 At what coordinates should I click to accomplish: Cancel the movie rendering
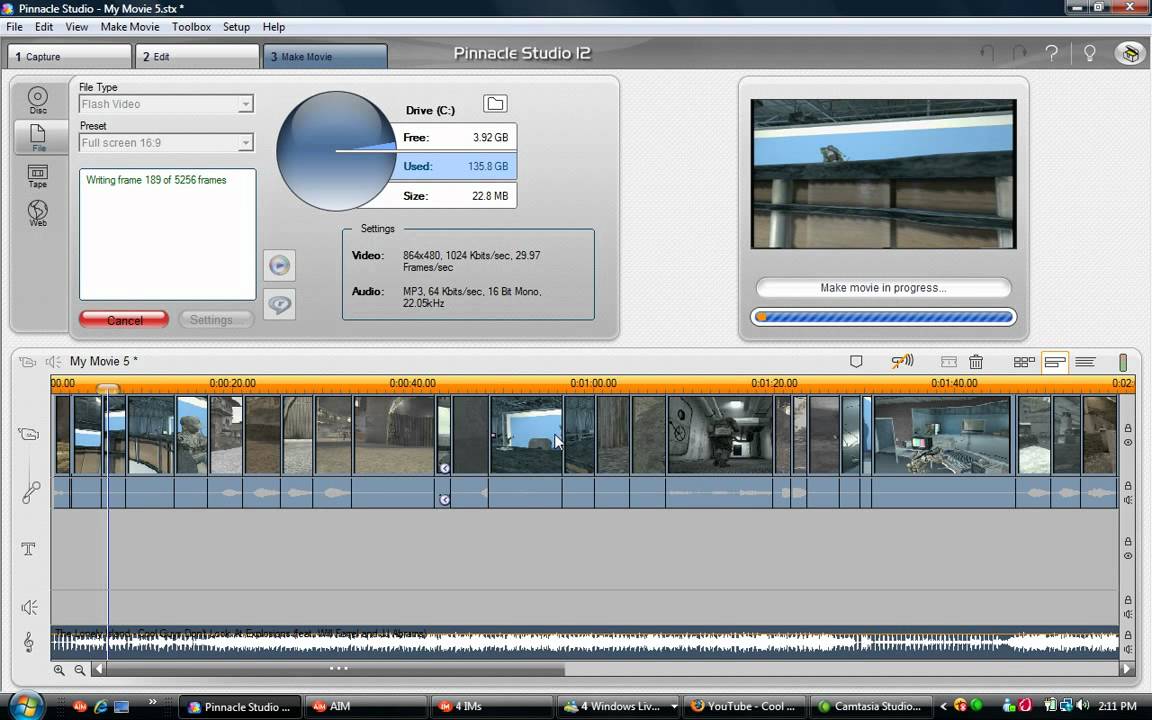click(x=124, y=320)
